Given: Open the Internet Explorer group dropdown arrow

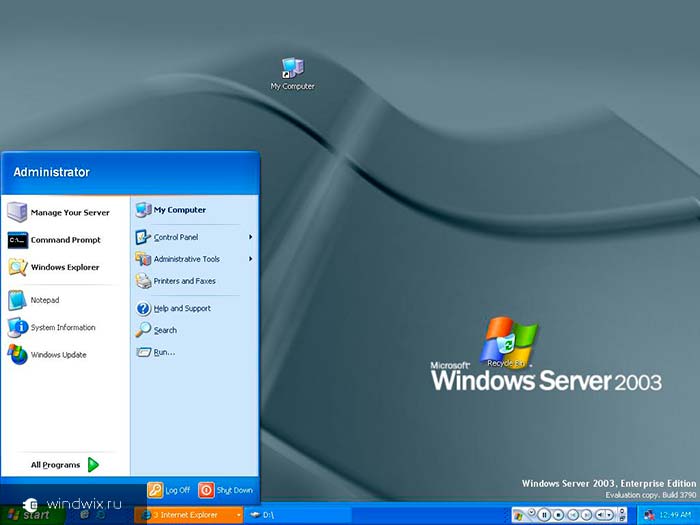Looking at the screenshot, I should pyautogui.click(x=239, y=515).
